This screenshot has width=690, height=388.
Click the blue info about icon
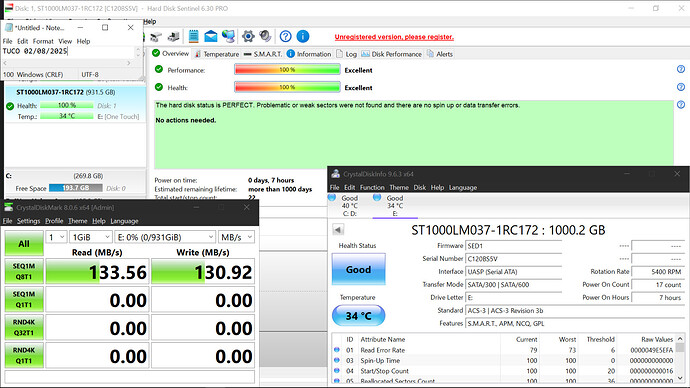pyautogui.click(x=303, y=37)
